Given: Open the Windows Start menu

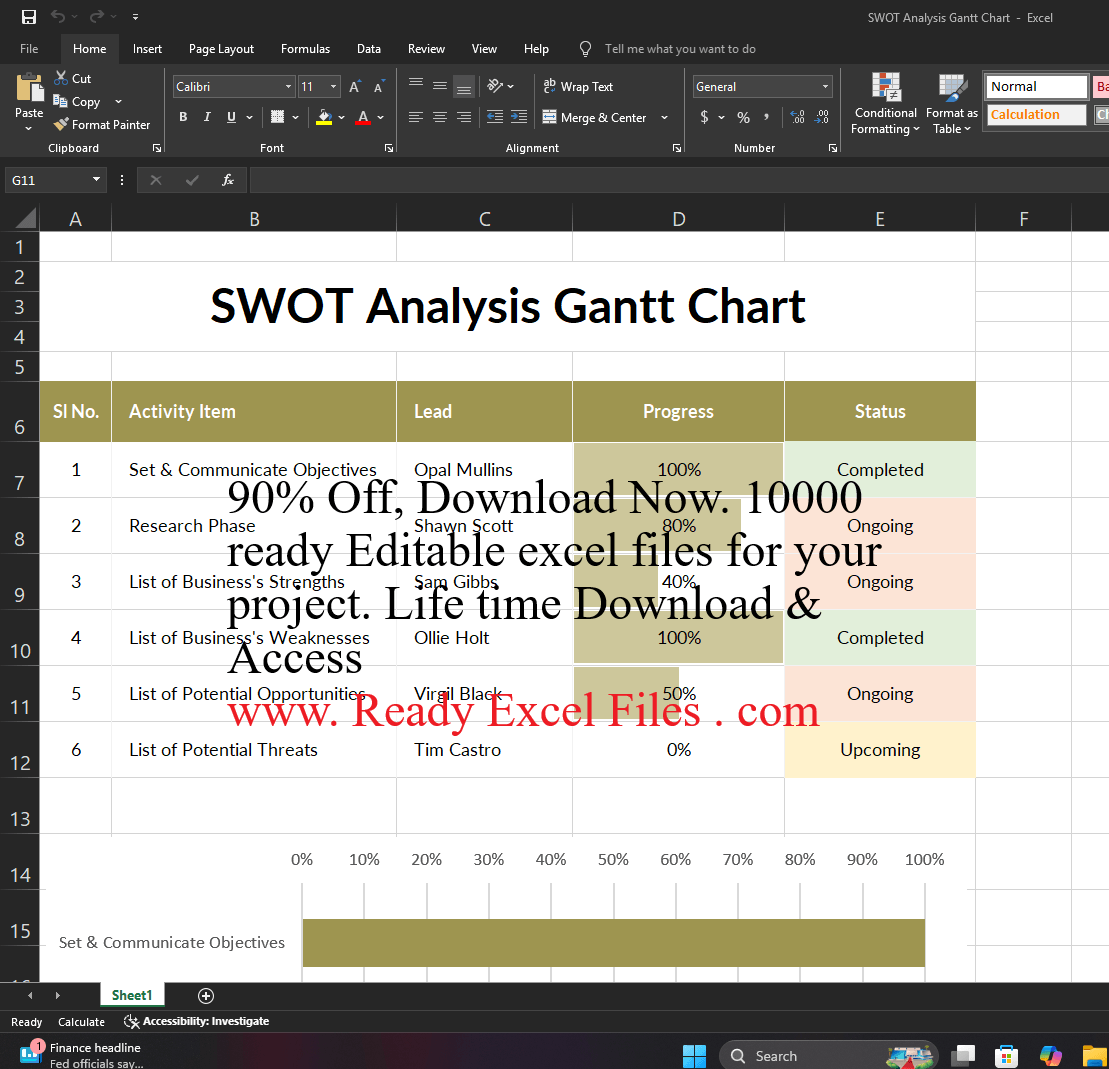Looking at the screenshot, I should pos(694,1056).
